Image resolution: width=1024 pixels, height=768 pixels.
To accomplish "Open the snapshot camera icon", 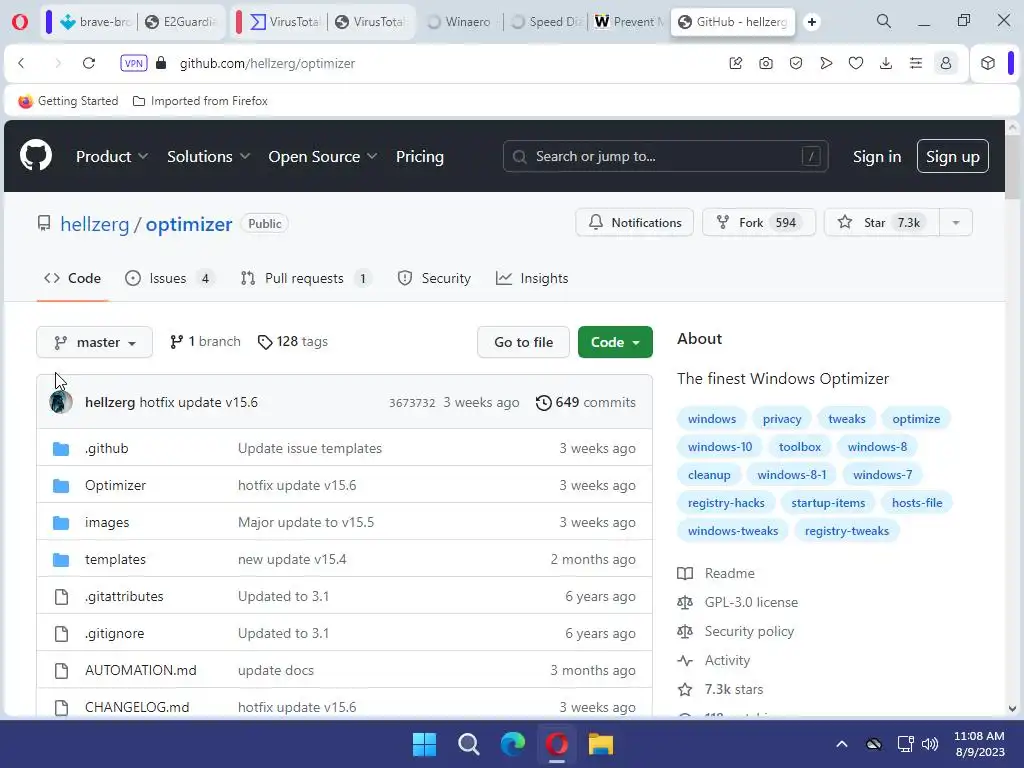I will point(765,63).
